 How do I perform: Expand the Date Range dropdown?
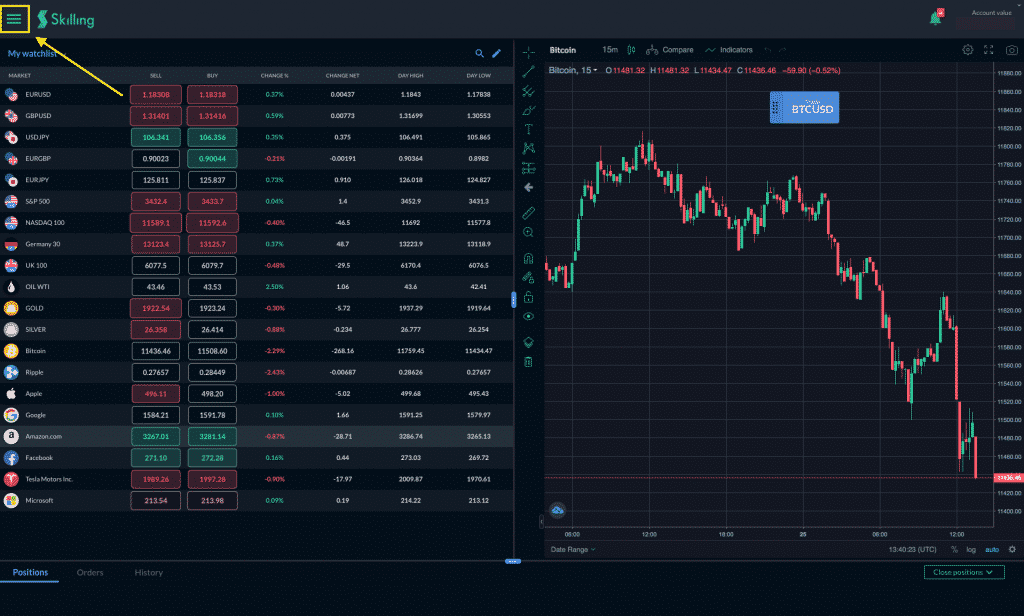pyautogui.click(x=572, y=549)
